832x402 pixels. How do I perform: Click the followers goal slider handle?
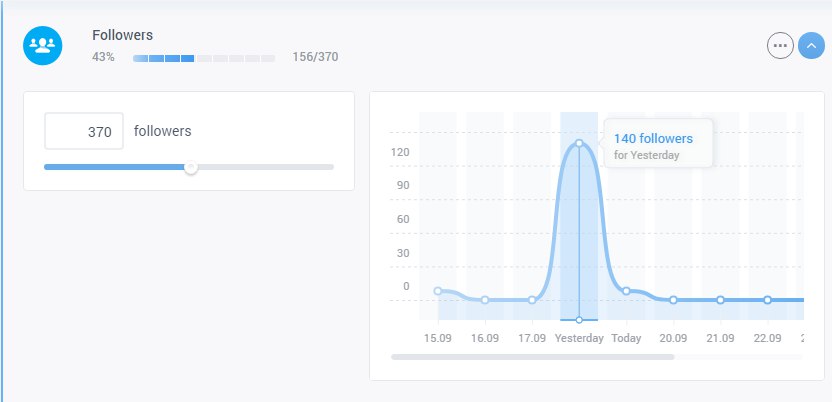click(x=191, y=167)
